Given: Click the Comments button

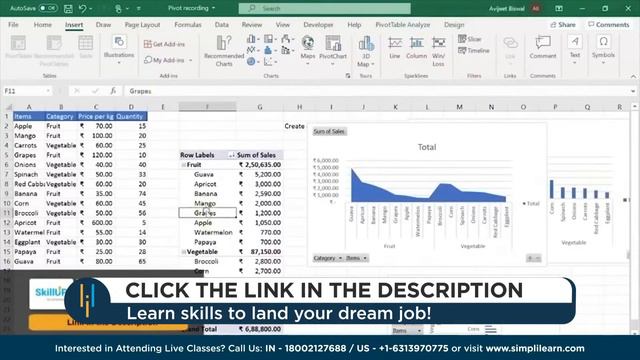Looking at the screenshot, I should [609, 25].
